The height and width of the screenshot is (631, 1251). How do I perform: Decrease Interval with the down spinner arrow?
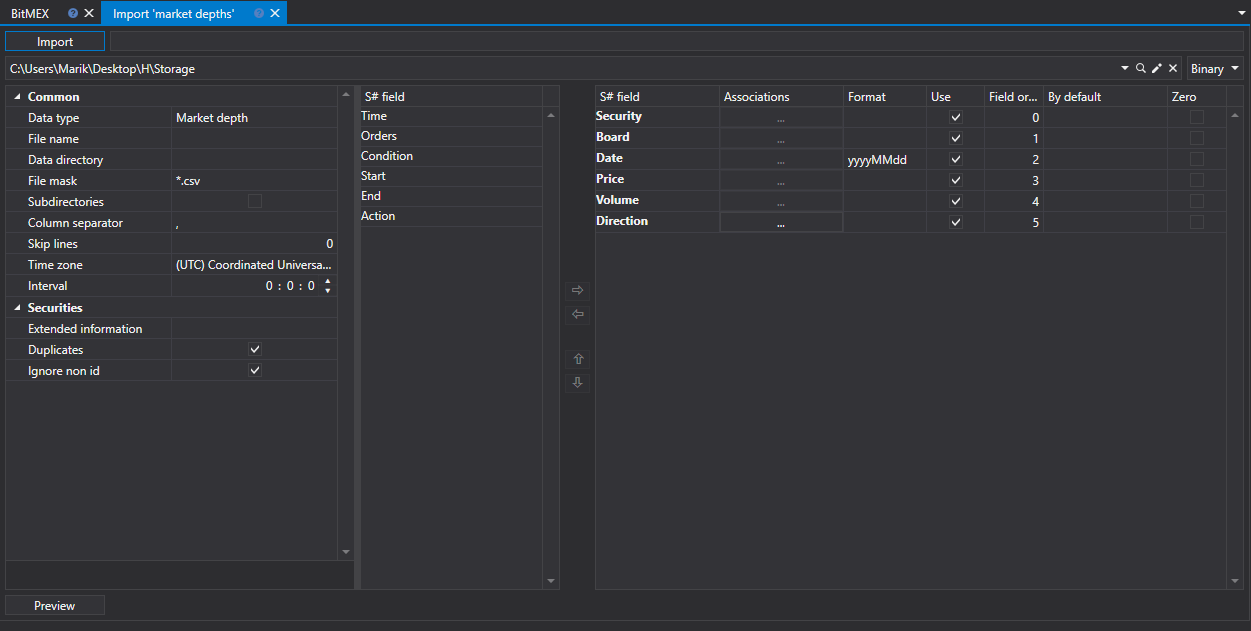click(328, 291)
